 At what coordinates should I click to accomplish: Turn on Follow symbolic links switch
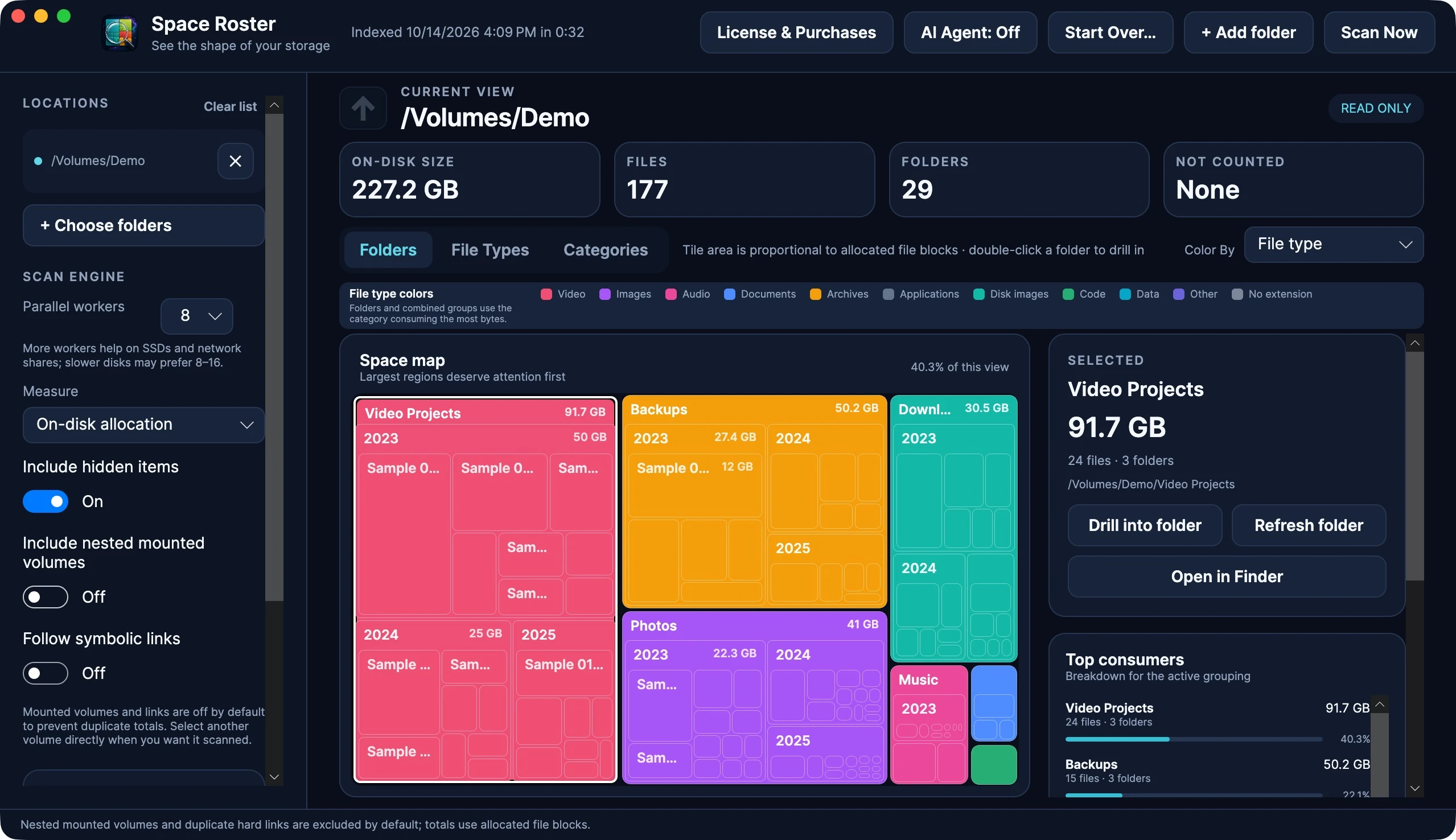46,673
